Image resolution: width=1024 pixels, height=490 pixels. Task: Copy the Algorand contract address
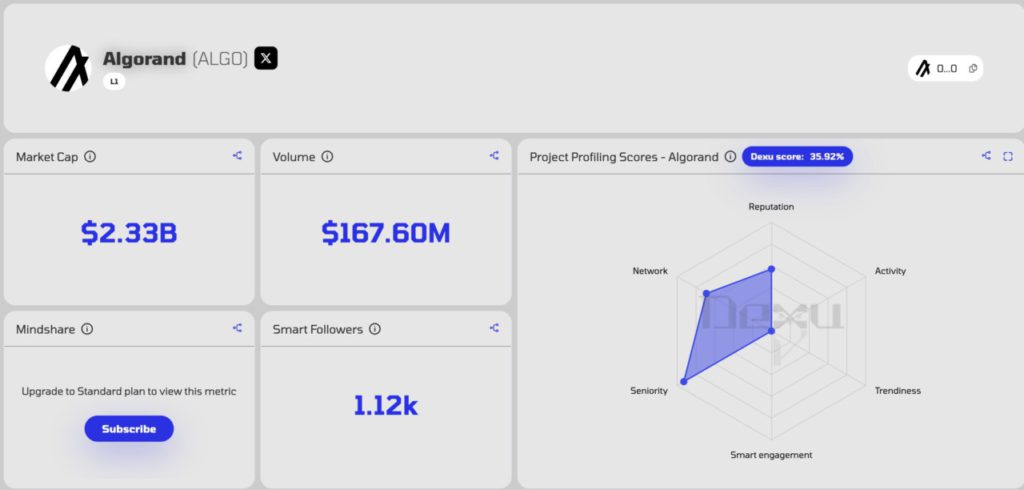click(974, 69)
